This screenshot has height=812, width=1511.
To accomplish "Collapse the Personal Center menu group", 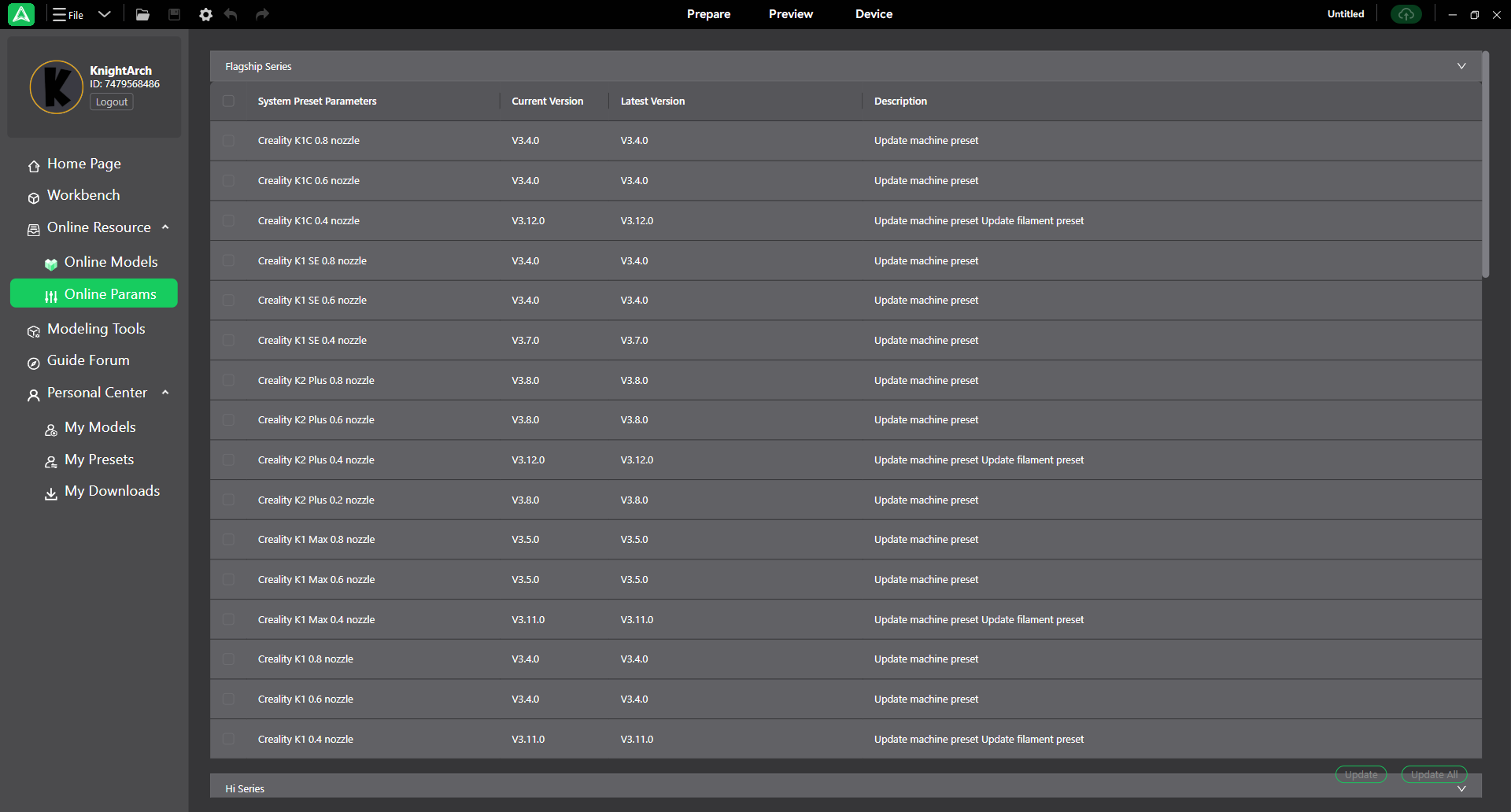I will [x=165, y=393].
